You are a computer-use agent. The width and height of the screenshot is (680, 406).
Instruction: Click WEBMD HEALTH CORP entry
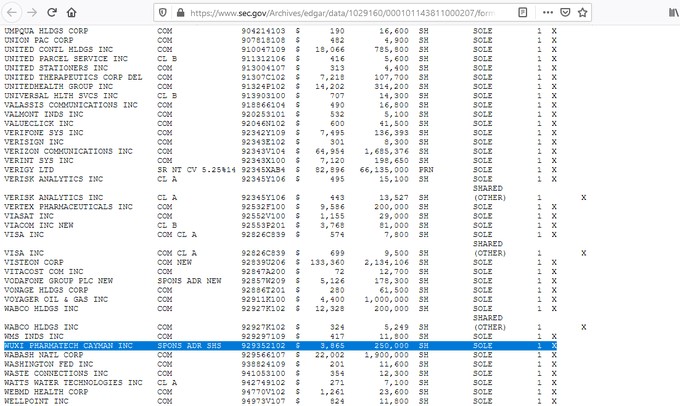[46, 392]
